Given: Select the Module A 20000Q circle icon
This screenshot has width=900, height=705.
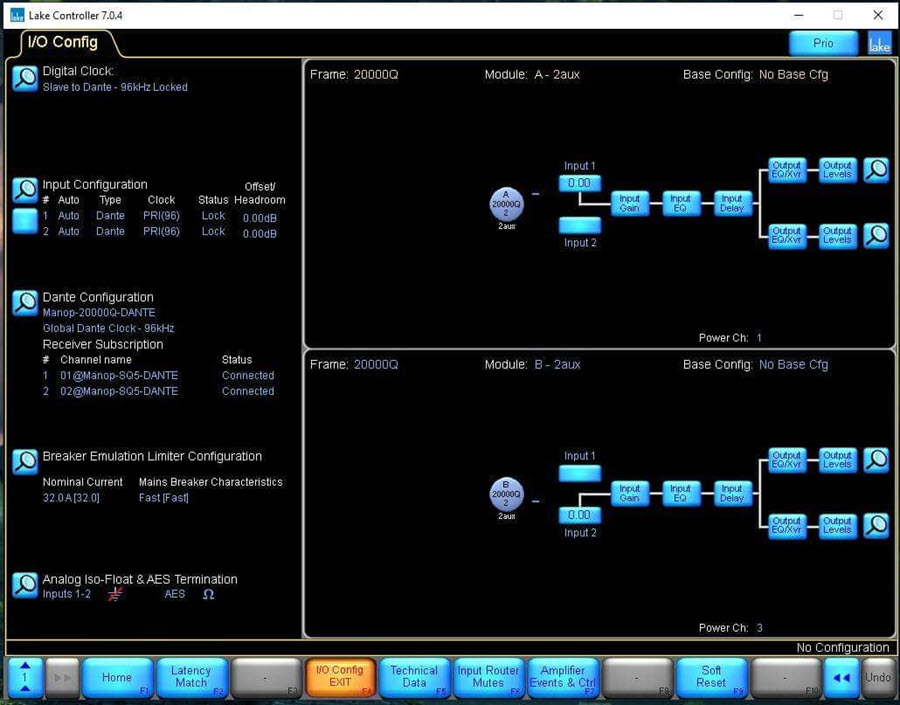Looking at the screenshot, I should 506,204.
